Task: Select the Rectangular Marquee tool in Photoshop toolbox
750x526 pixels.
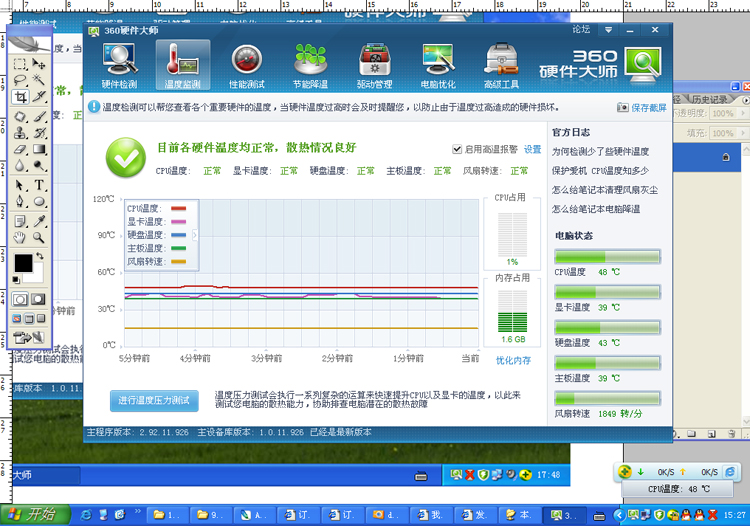Action: pos(20,64)
